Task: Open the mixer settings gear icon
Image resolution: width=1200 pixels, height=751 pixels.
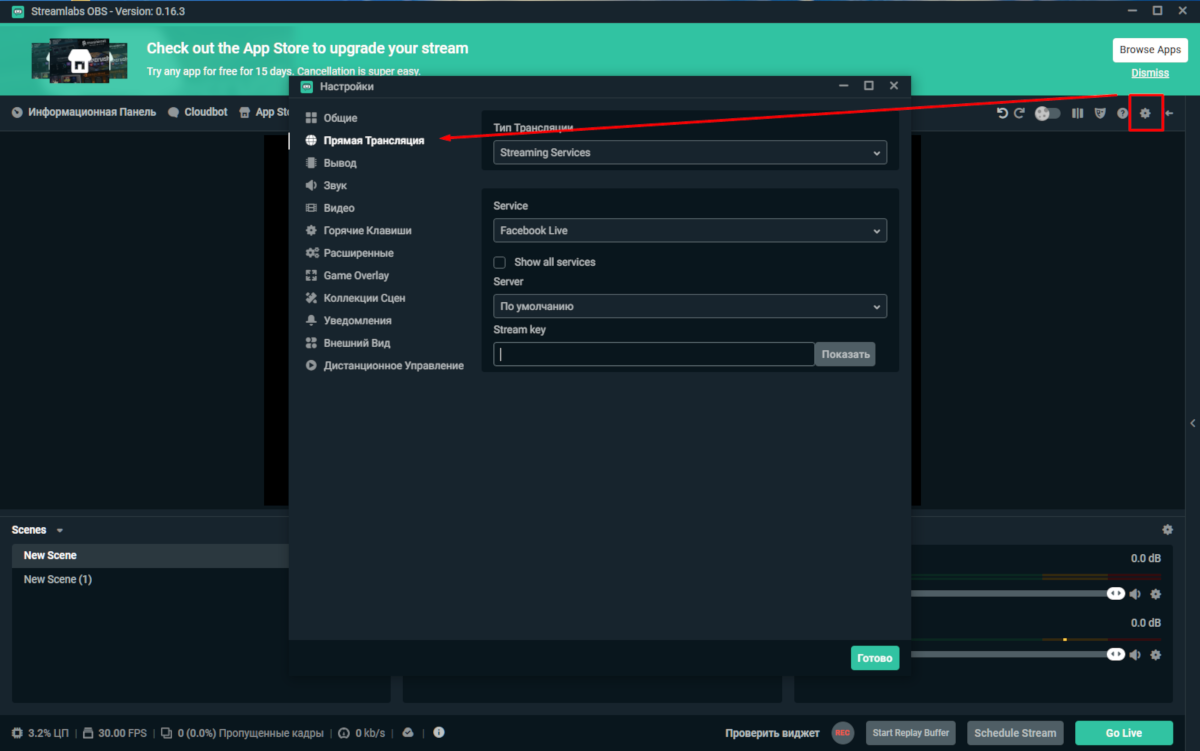Action: click(x=1167, y=530)
